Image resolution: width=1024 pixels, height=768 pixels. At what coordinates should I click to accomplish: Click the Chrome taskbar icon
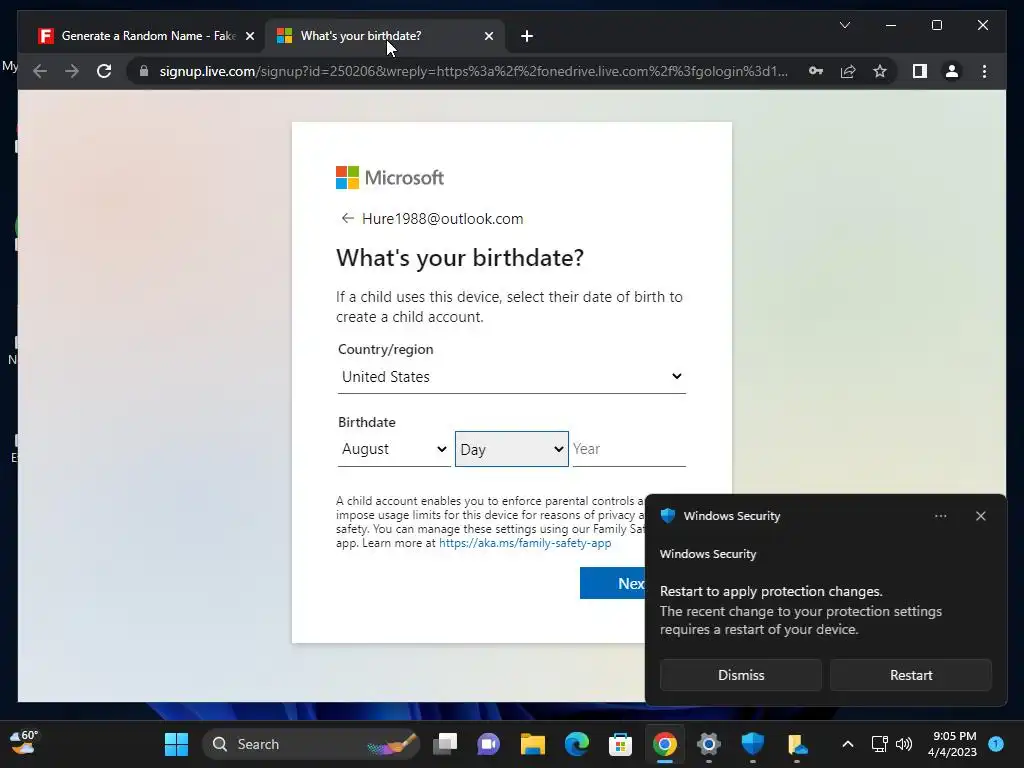664,744
